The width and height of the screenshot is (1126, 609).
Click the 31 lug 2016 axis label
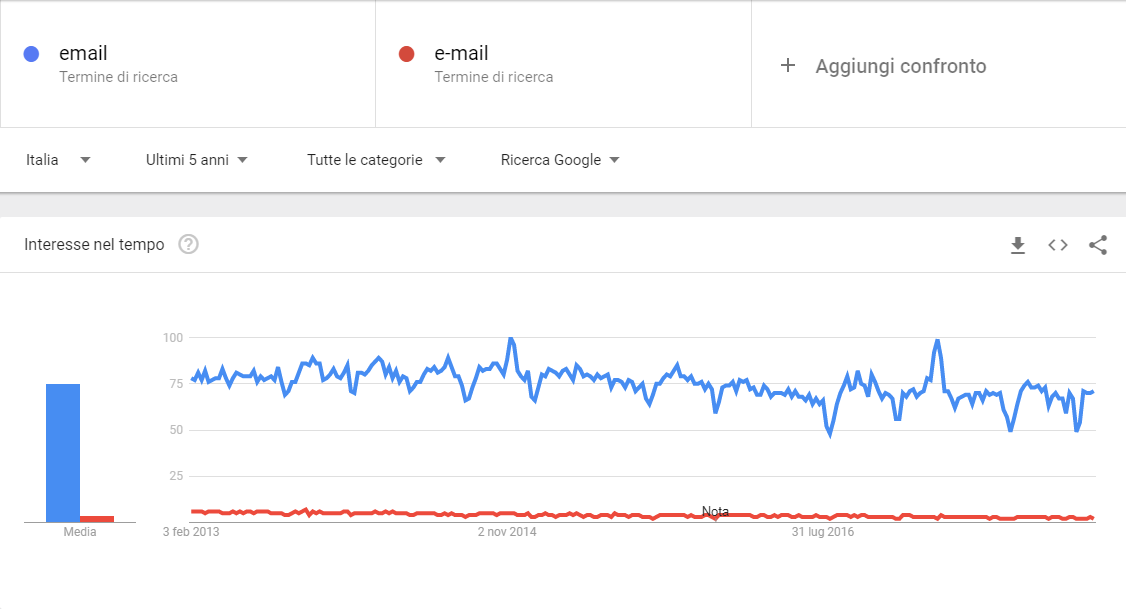[x=823, y=531]
